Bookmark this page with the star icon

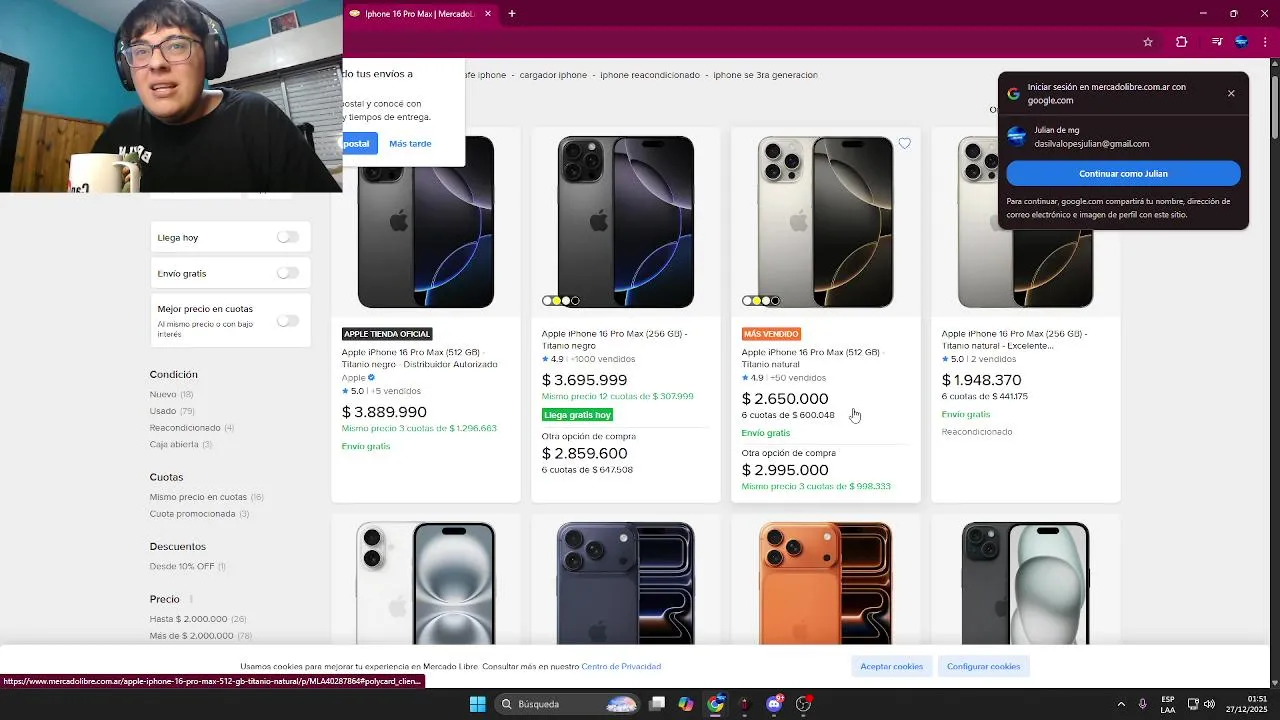click(1148, 42)
